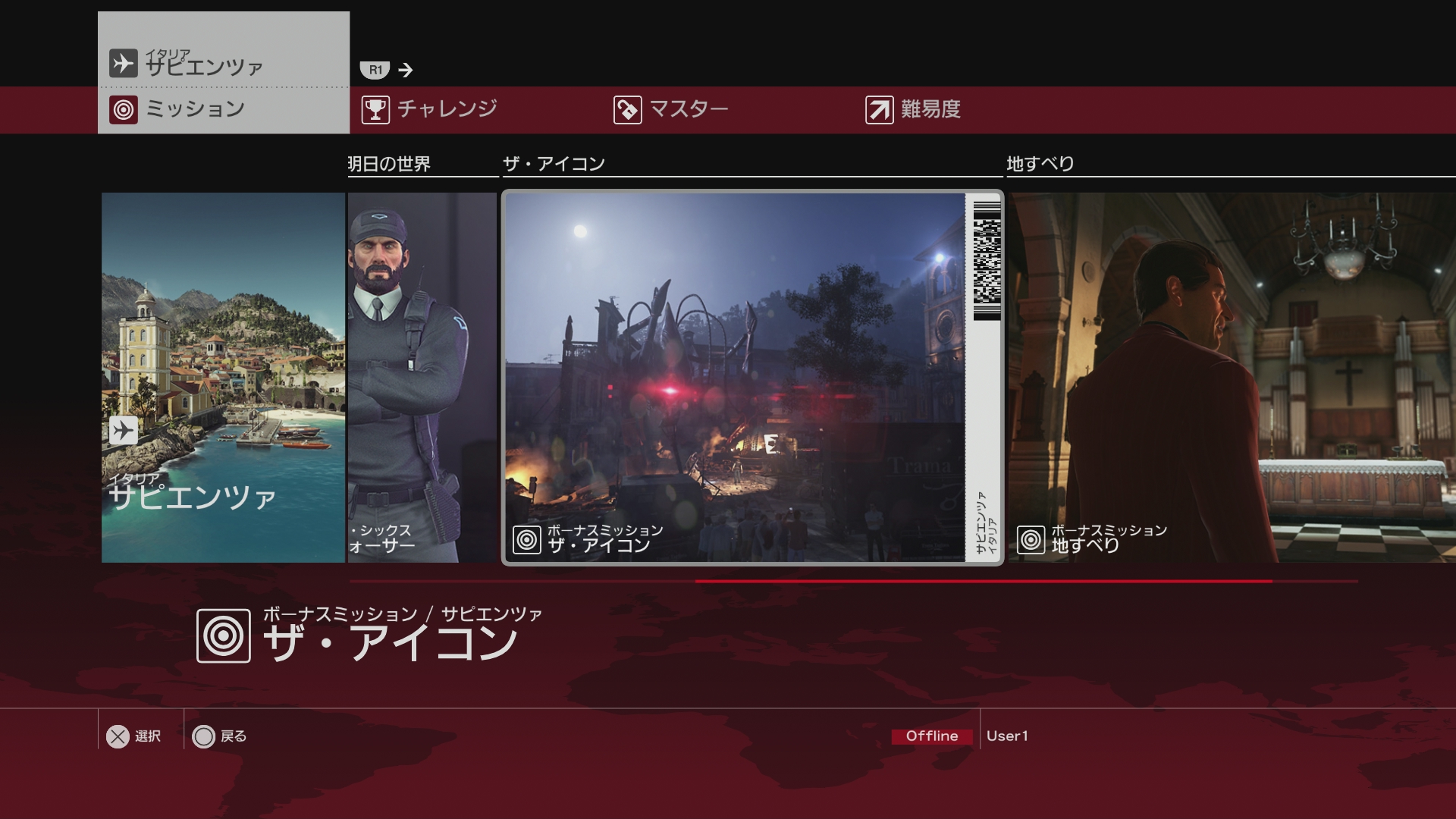Click large target icon beside ザ・アイコン title
The width and height of the screenshot is (1456, 819).
[x=224, y=635]
